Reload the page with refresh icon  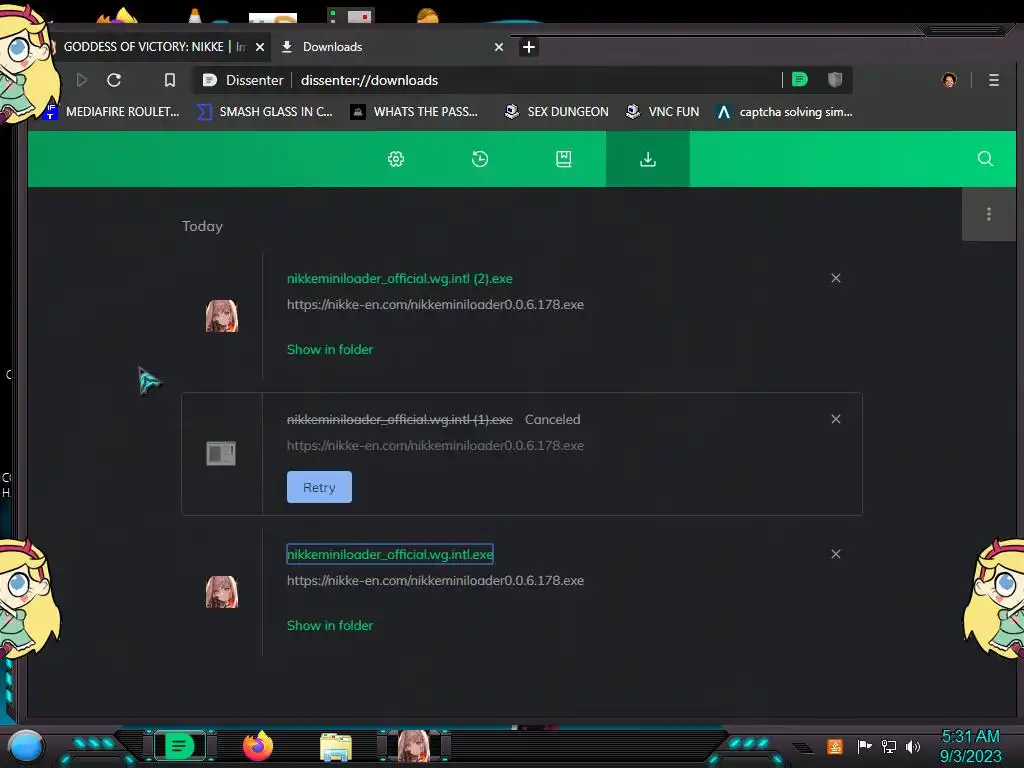(x=114, y=80)
